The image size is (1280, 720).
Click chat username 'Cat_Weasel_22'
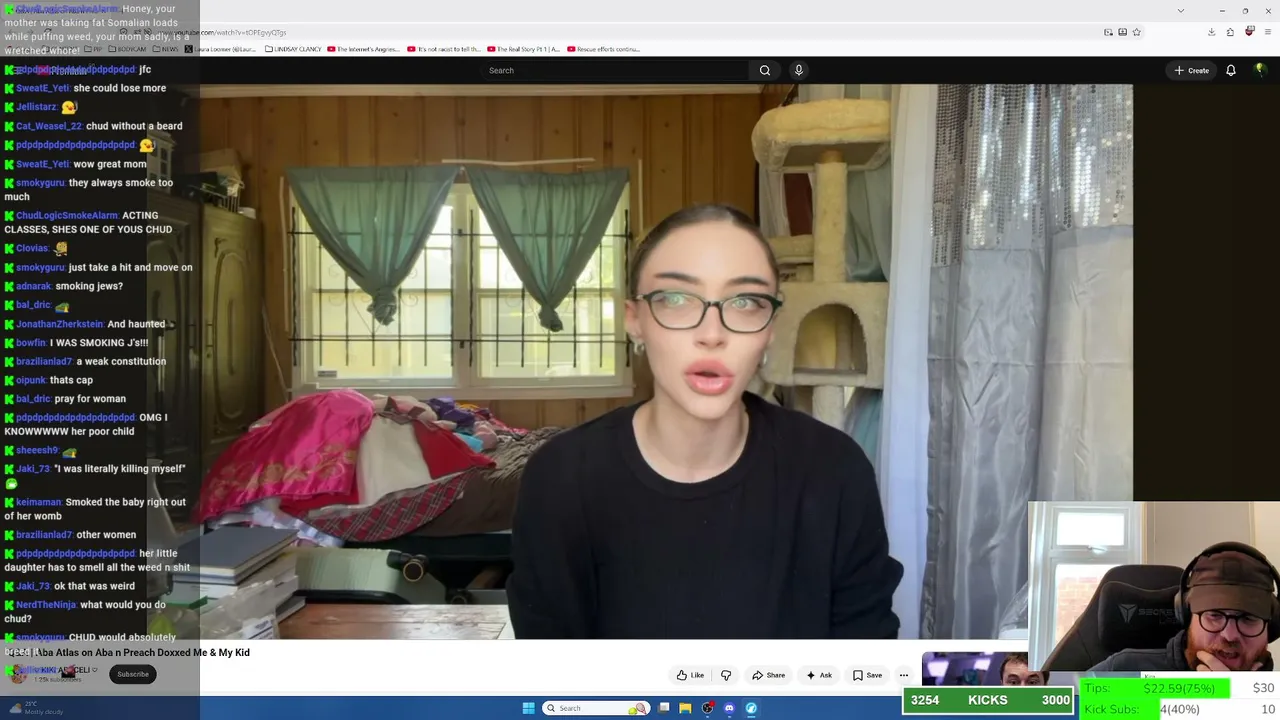pyautogui.click(x=48, y=126)
